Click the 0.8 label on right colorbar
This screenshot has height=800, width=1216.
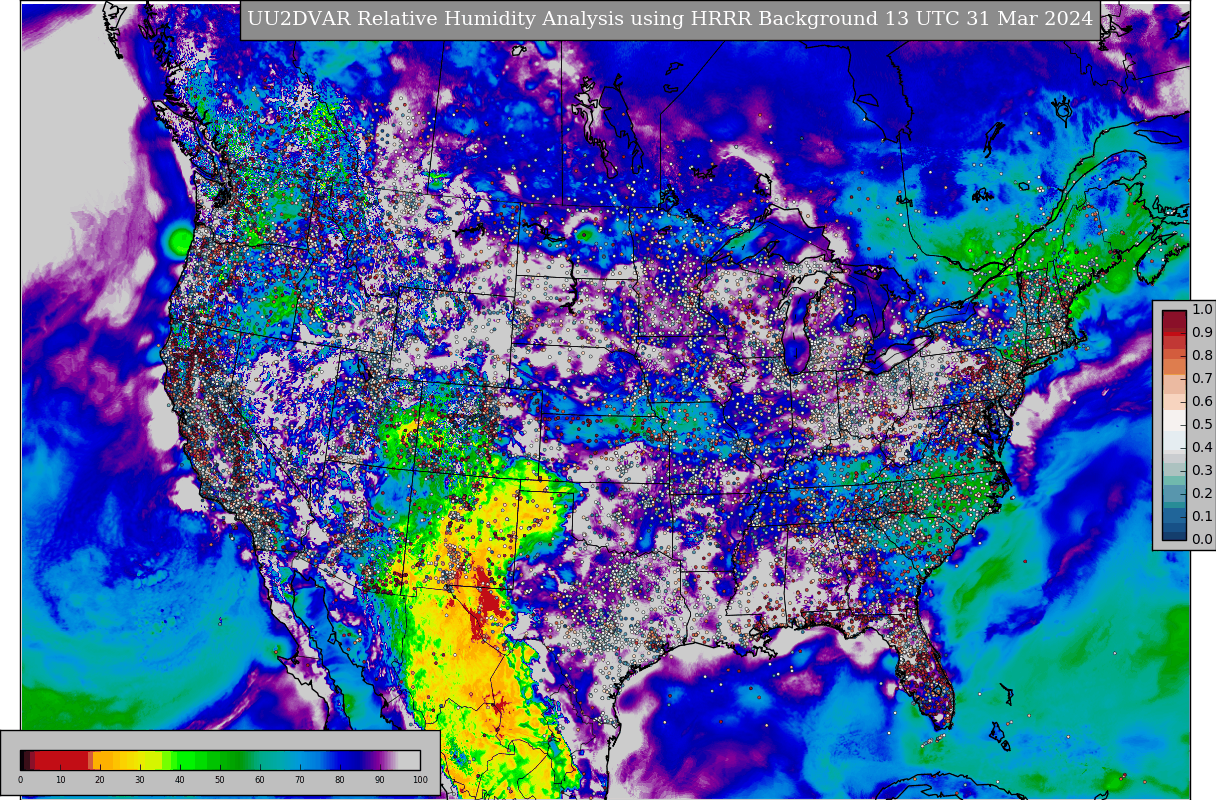click(x=1202, y=356)
